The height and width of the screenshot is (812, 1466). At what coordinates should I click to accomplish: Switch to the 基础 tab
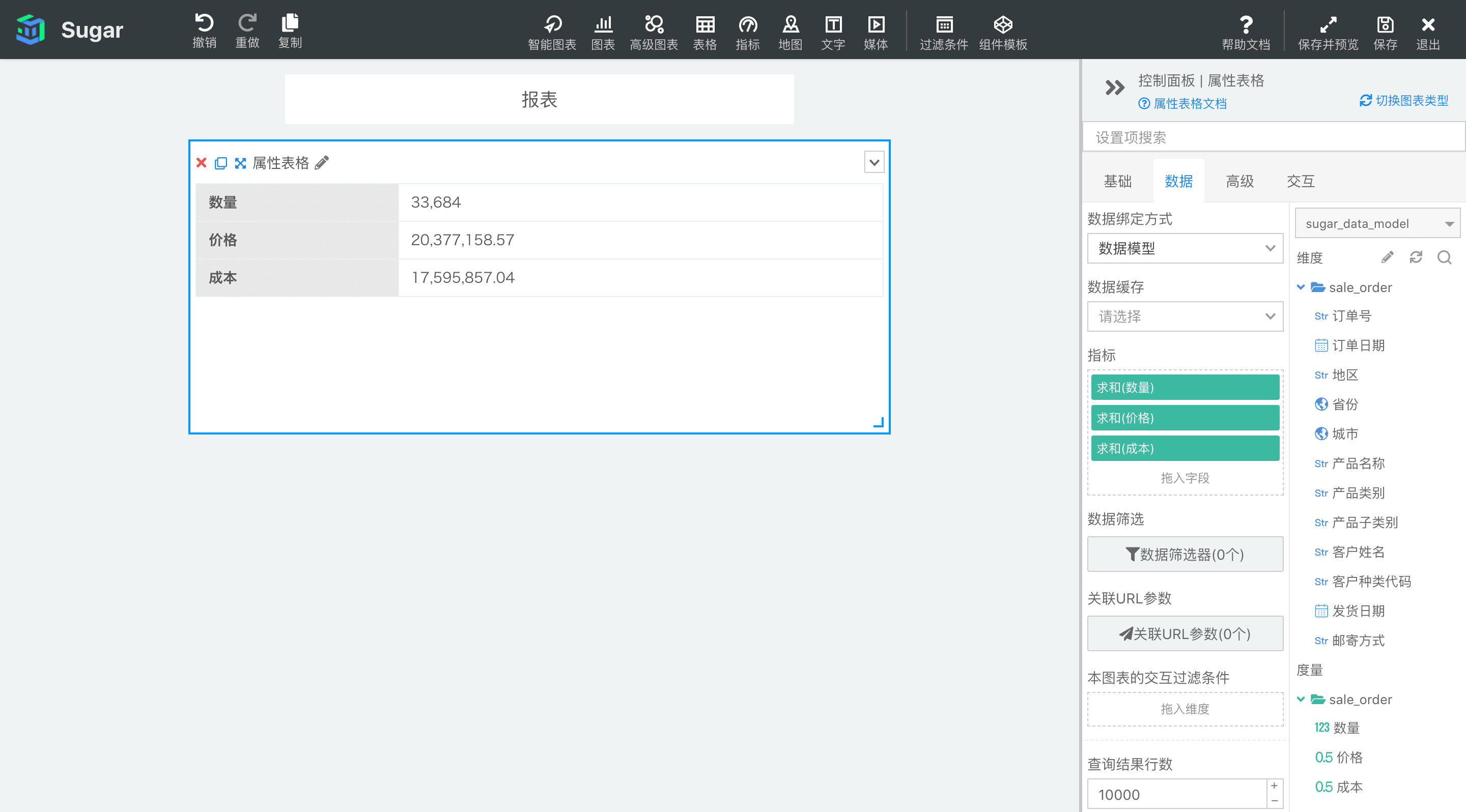coord(1118,182)
